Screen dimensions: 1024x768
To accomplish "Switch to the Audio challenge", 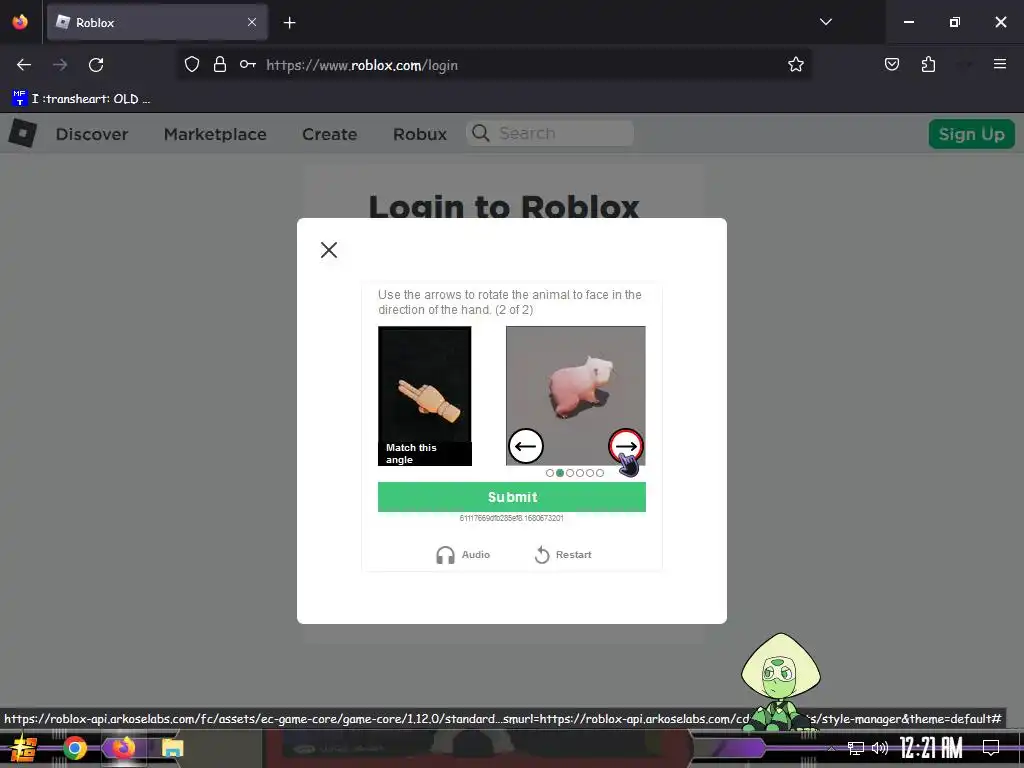I will [x=462, y=554].
